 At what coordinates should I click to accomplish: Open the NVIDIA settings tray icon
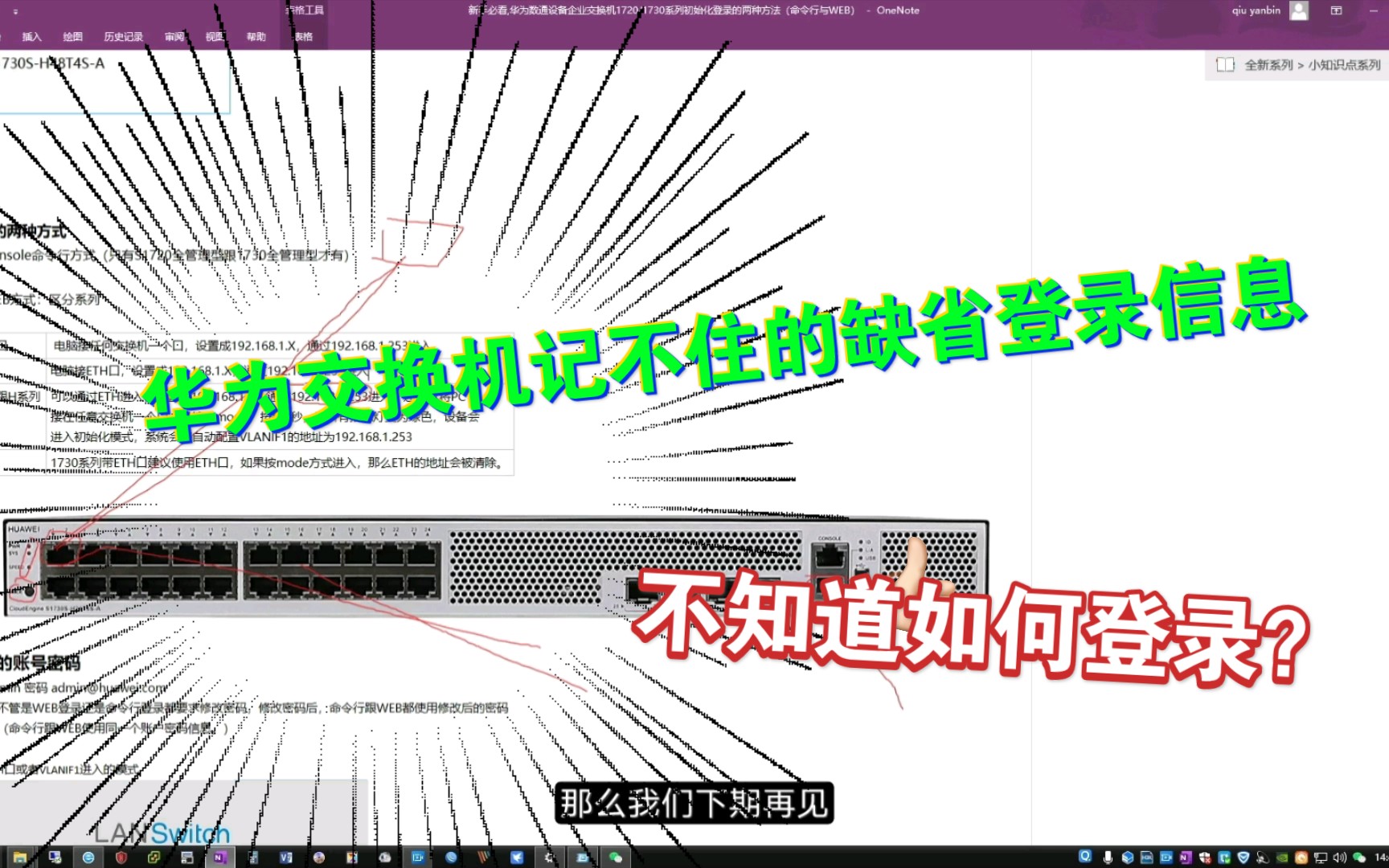click(1282, 858)
